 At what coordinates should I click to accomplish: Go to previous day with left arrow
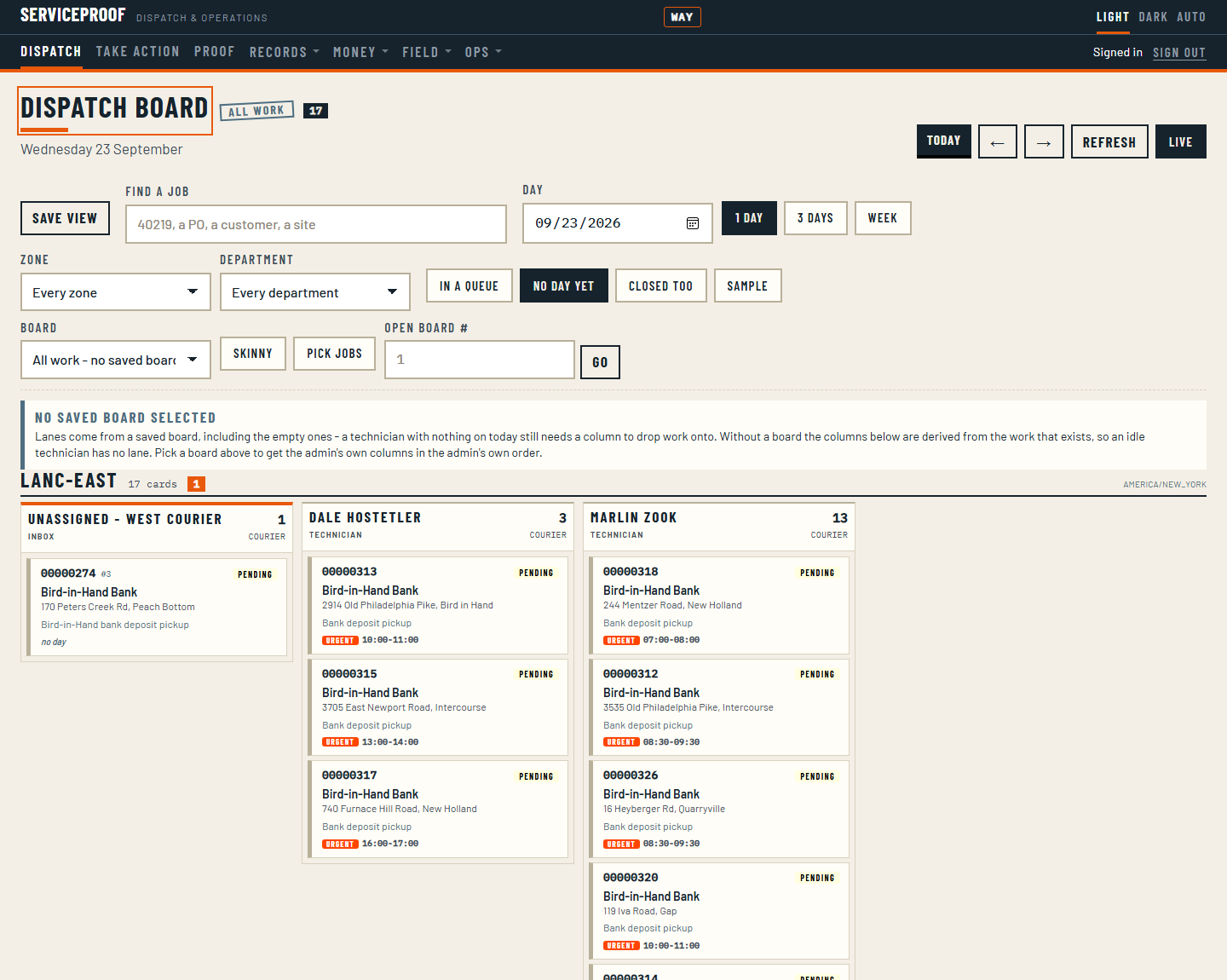(998, 141)
